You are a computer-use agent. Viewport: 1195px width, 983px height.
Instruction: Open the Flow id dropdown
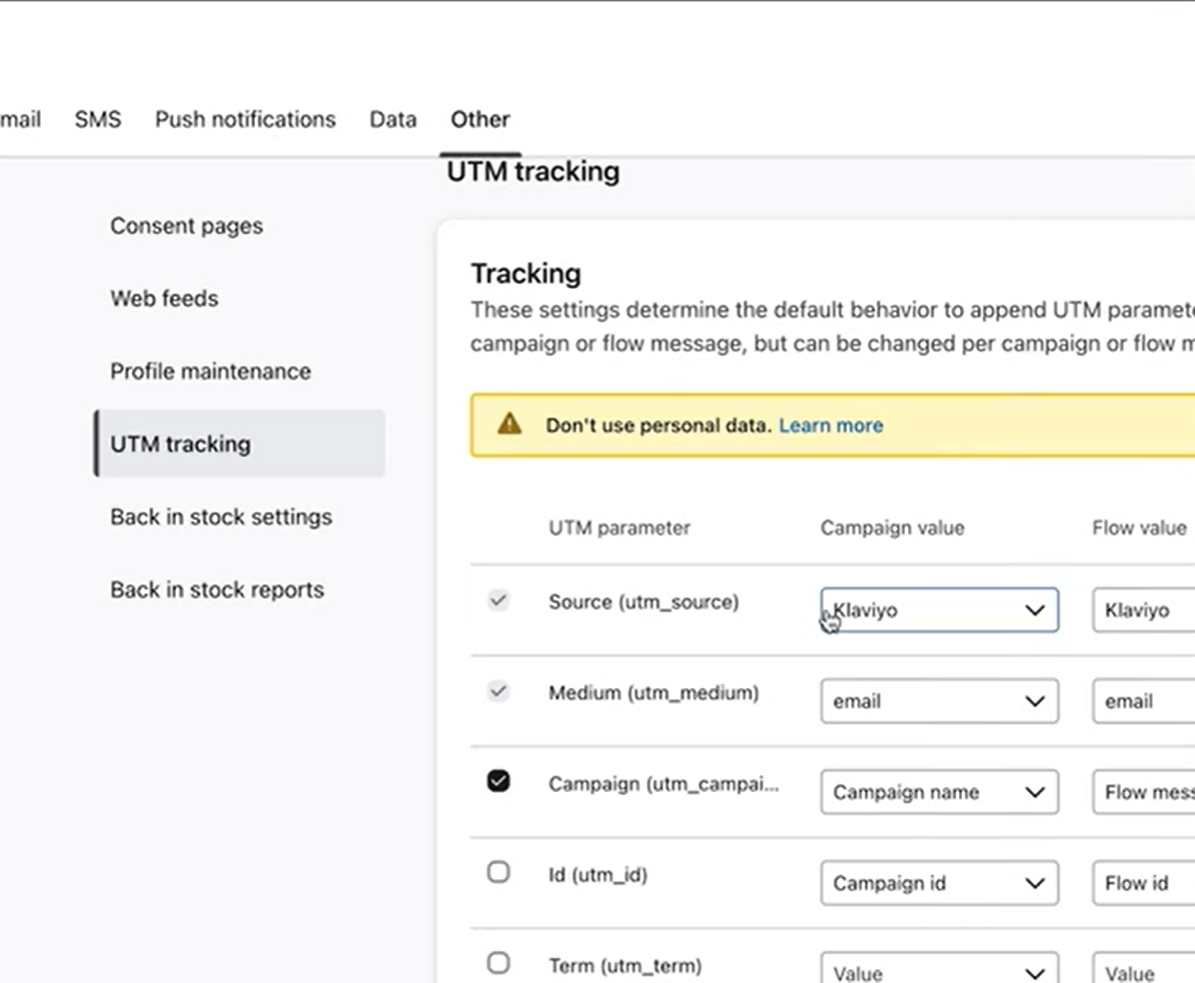point(1144,883)
